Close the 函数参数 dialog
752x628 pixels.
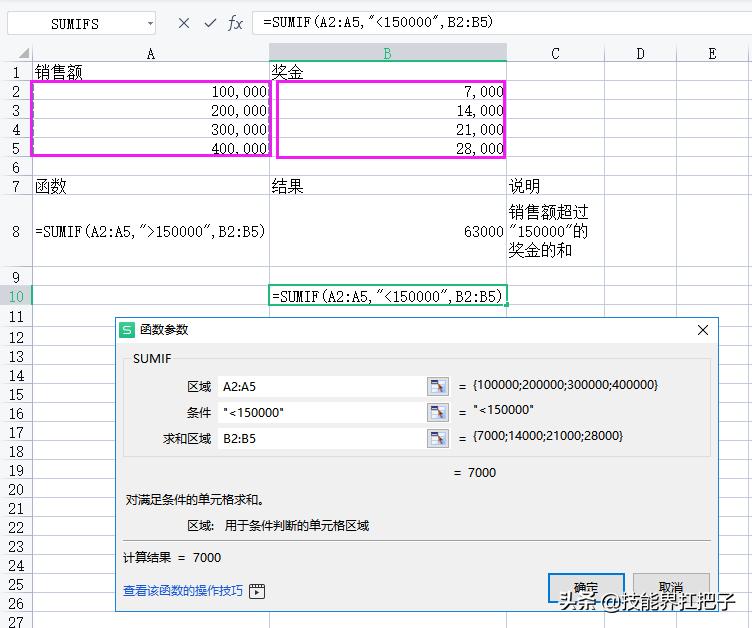pyautogui.click(x=703, y=330)
